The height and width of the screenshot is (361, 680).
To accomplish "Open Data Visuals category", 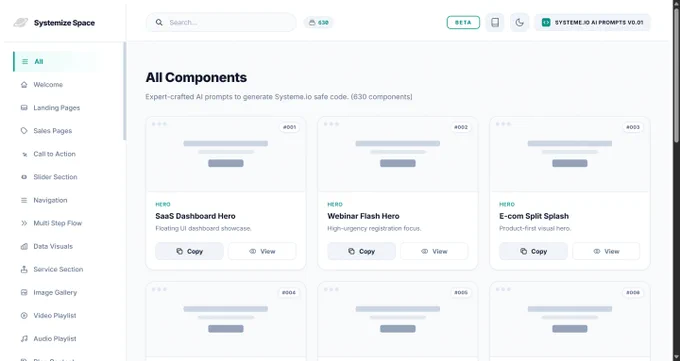I will tap(55, 246).
